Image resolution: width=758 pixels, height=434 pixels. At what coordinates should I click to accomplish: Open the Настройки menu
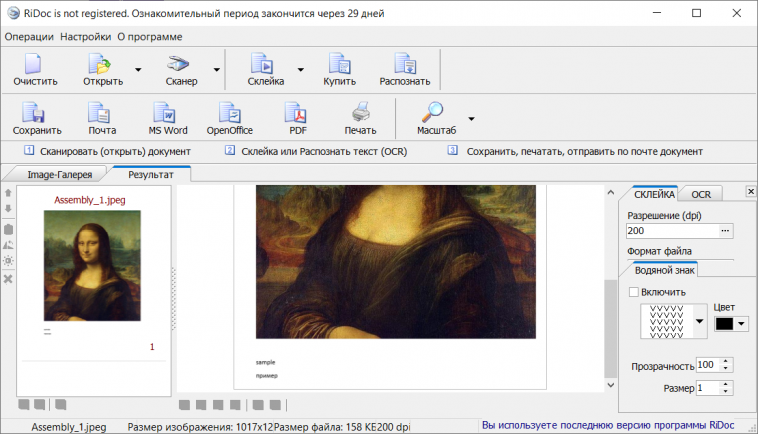tap(85, 37)
